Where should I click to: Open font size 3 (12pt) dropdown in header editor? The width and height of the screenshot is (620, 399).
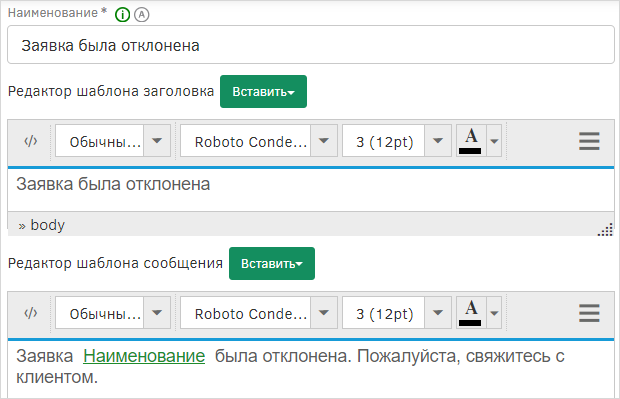pos(397,141)
